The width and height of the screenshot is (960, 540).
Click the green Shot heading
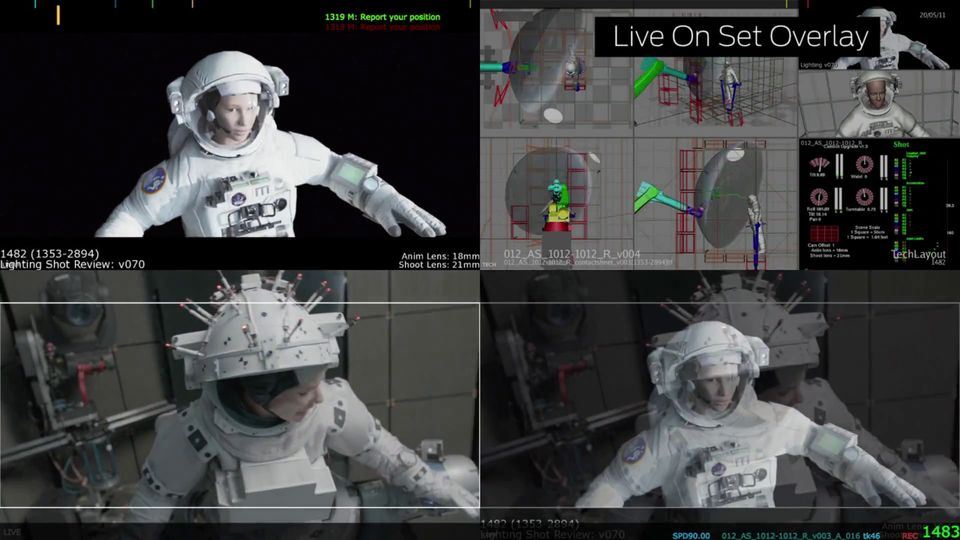coord(900,143)
